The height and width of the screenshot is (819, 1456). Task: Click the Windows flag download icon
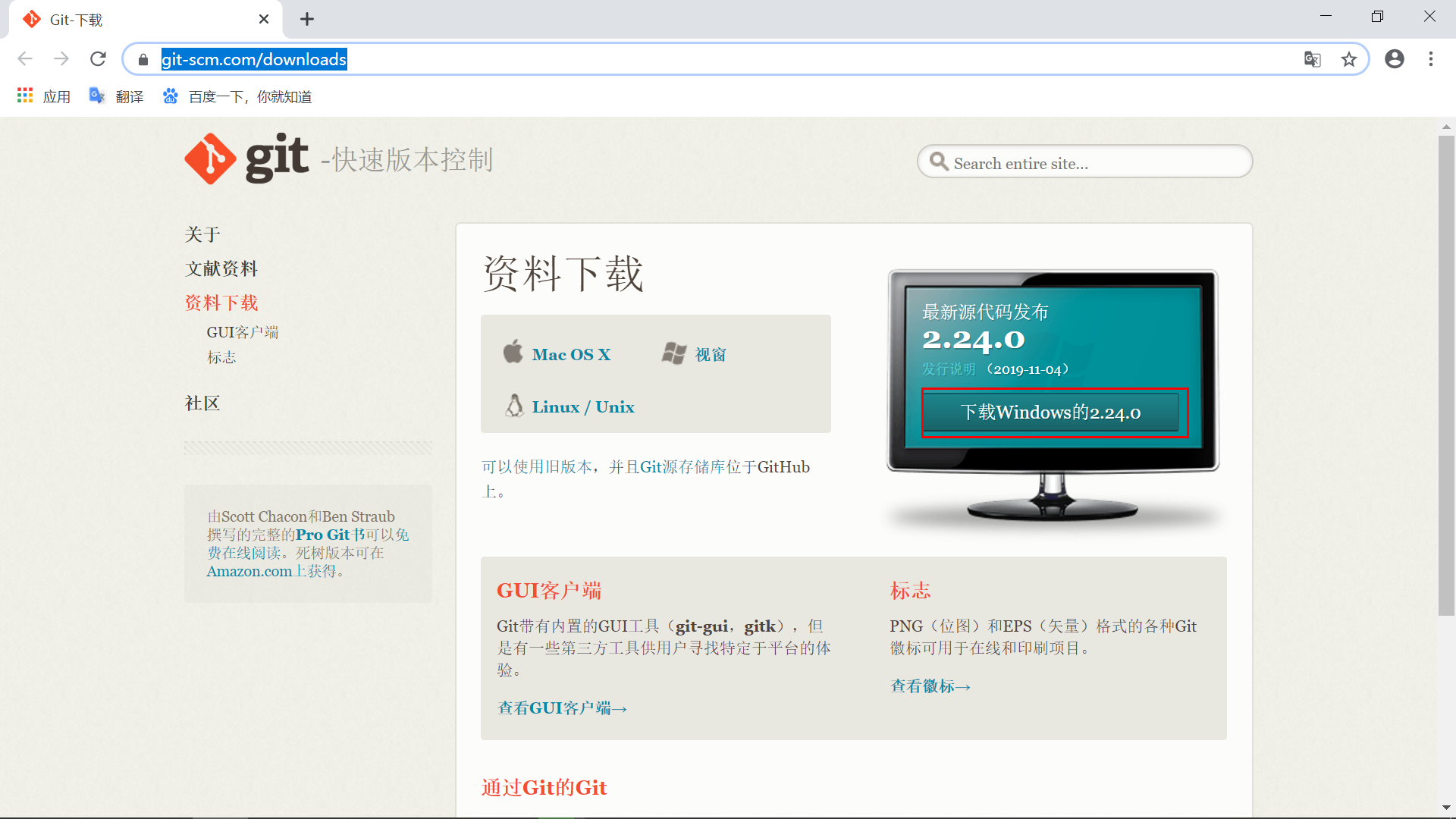point(673,353)
